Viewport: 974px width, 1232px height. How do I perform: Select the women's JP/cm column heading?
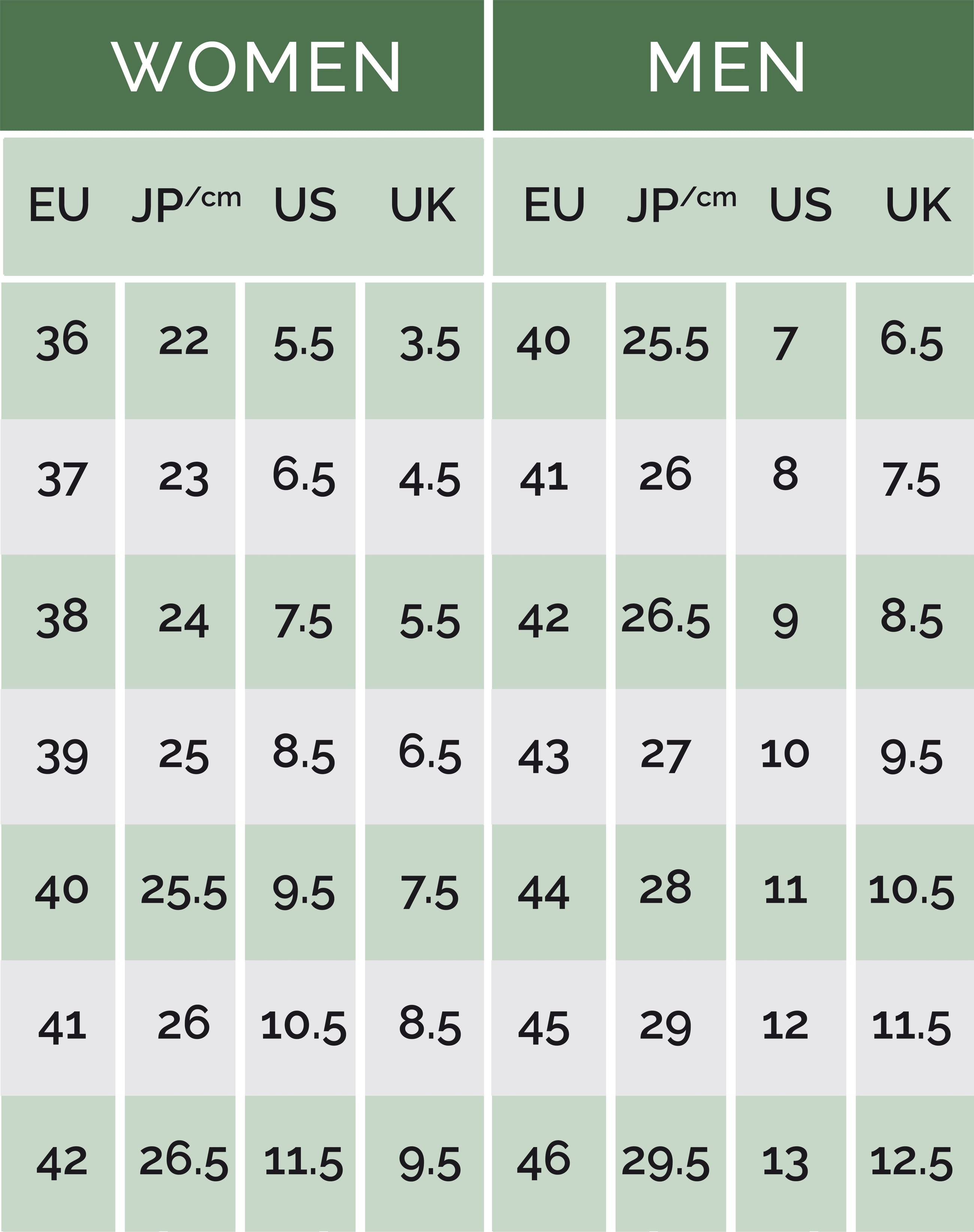tap(186, 205)
